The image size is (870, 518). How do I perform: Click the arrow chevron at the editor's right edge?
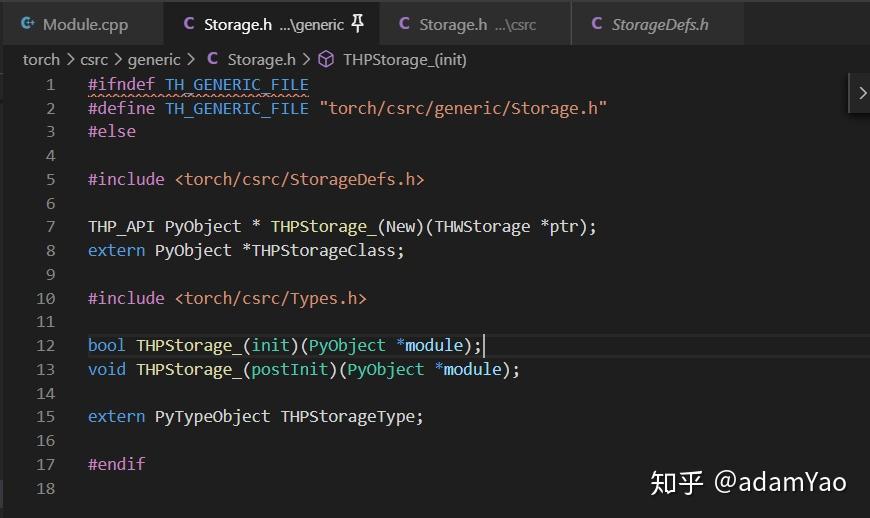point(861,92)
